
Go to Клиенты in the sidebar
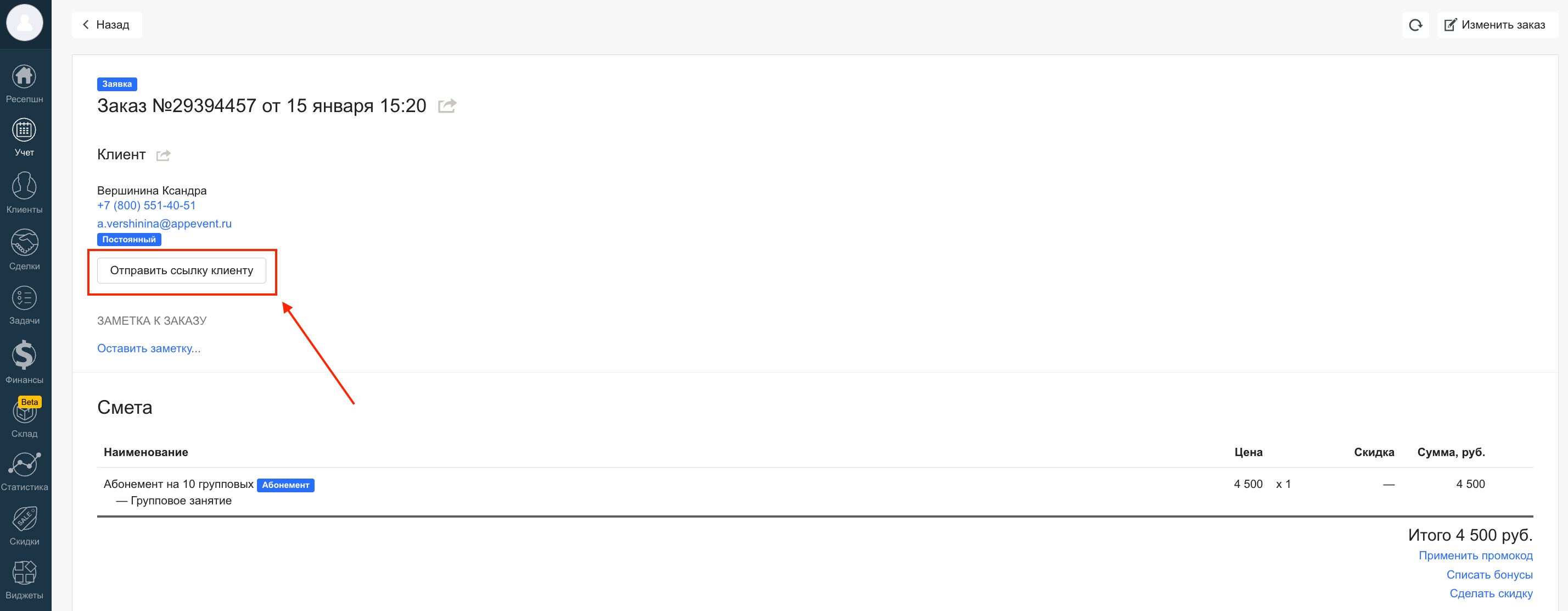coord(24,192)
